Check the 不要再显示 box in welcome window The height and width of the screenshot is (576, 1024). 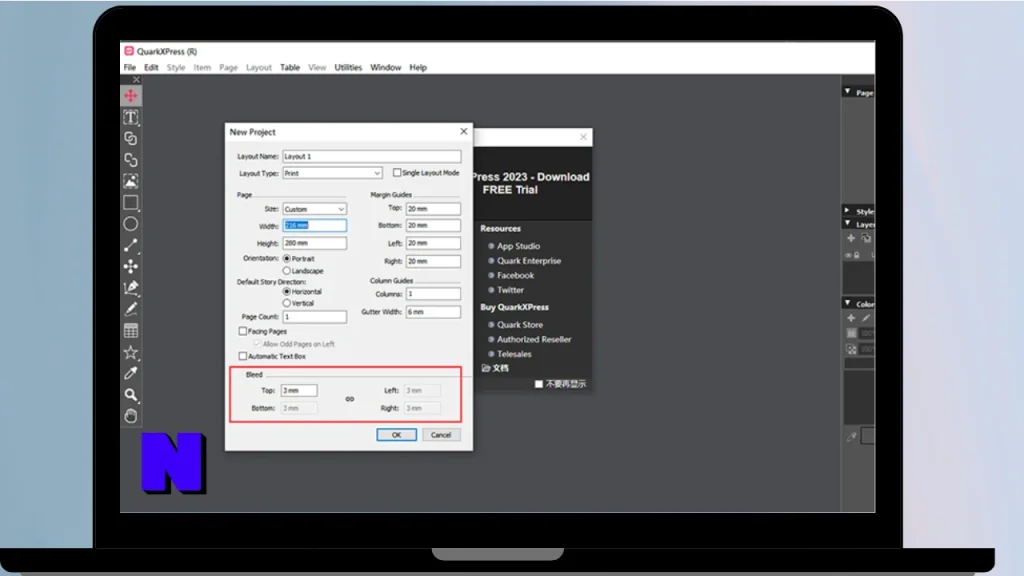(x=539, y=384)
